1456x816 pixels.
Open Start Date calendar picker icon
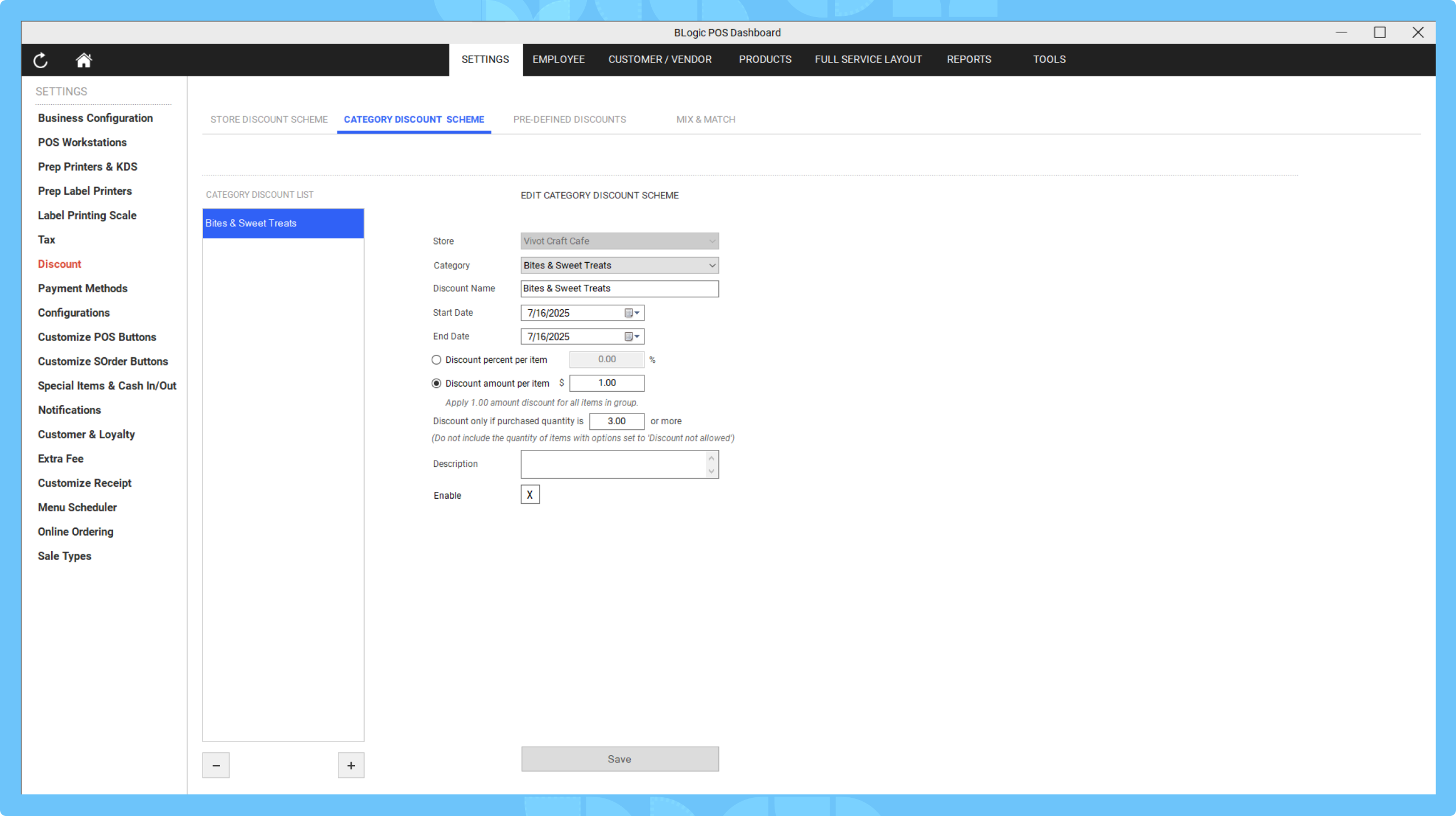[632, 313]
